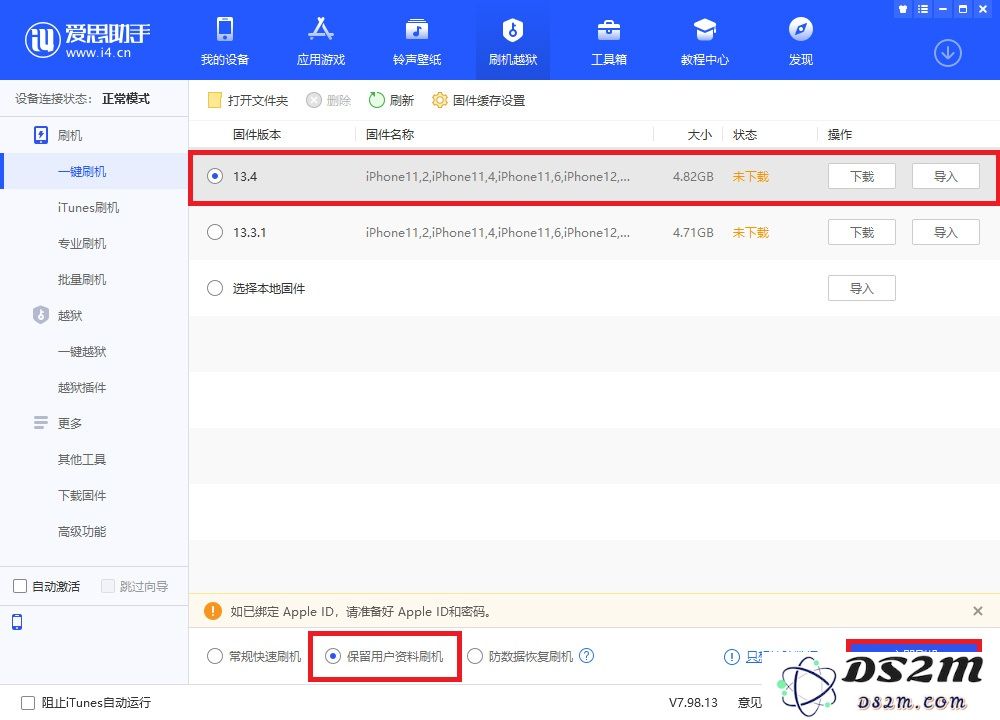
Task: Click the 大小 column header
Action: pos(700,135)
